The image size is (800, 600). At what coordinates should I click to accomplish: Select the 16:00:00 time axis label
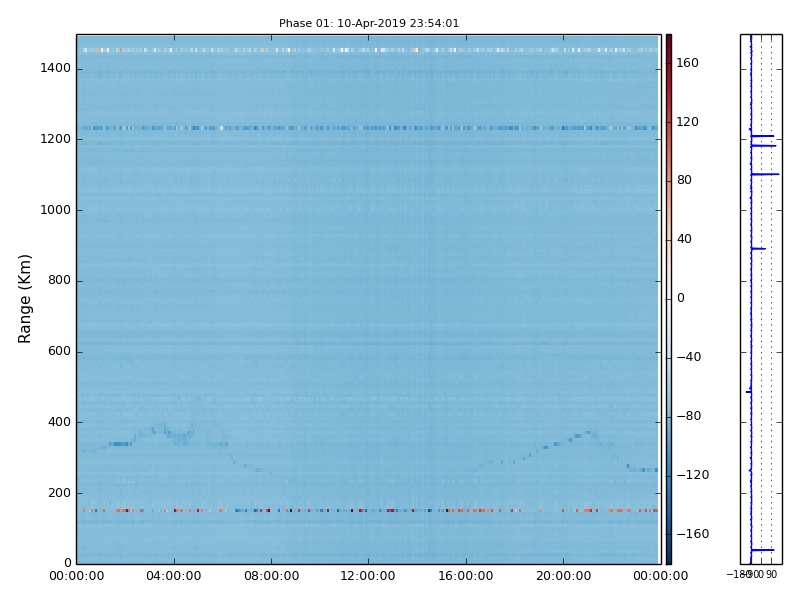[466, 576]
